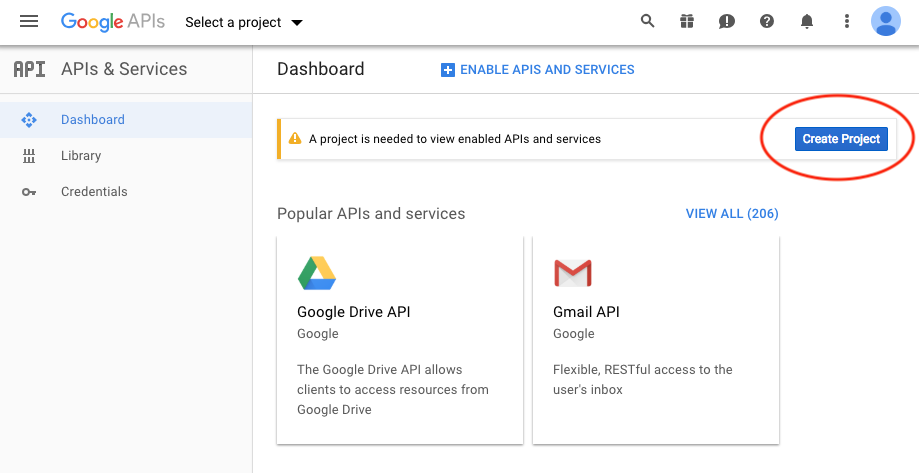Go to Dashboard in sidebar
This screenshot has width=919, height=473.
tap(93, 120)
